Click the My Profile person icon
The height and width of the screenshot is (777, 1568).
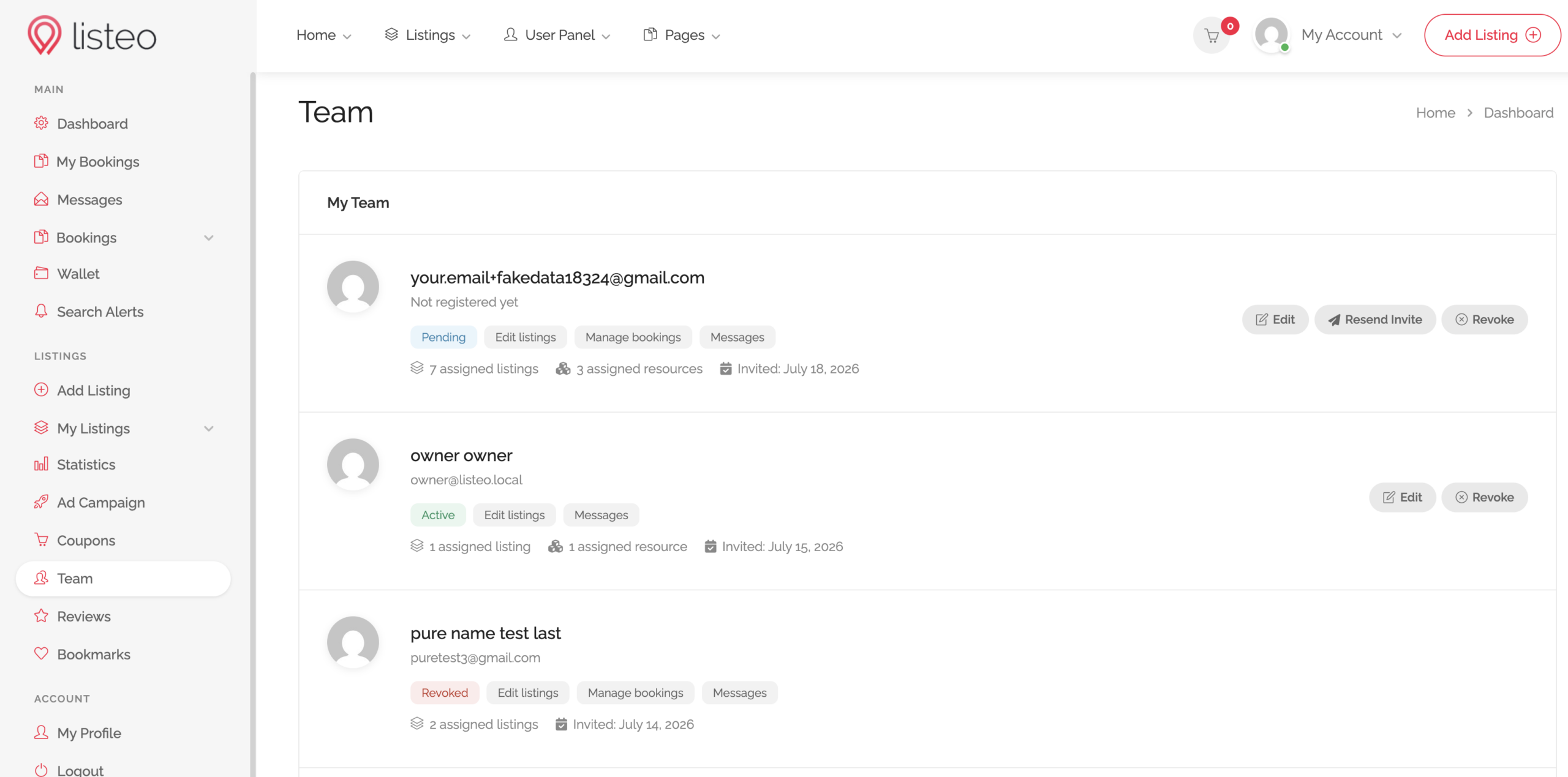tap(41, 732)
